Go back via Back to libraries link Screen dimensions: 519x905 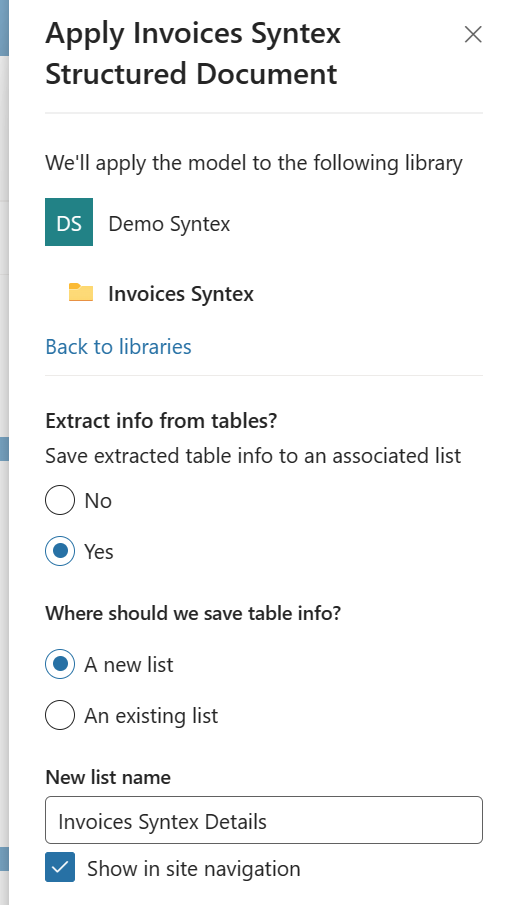pyautogui.click(x=118, y=346)
